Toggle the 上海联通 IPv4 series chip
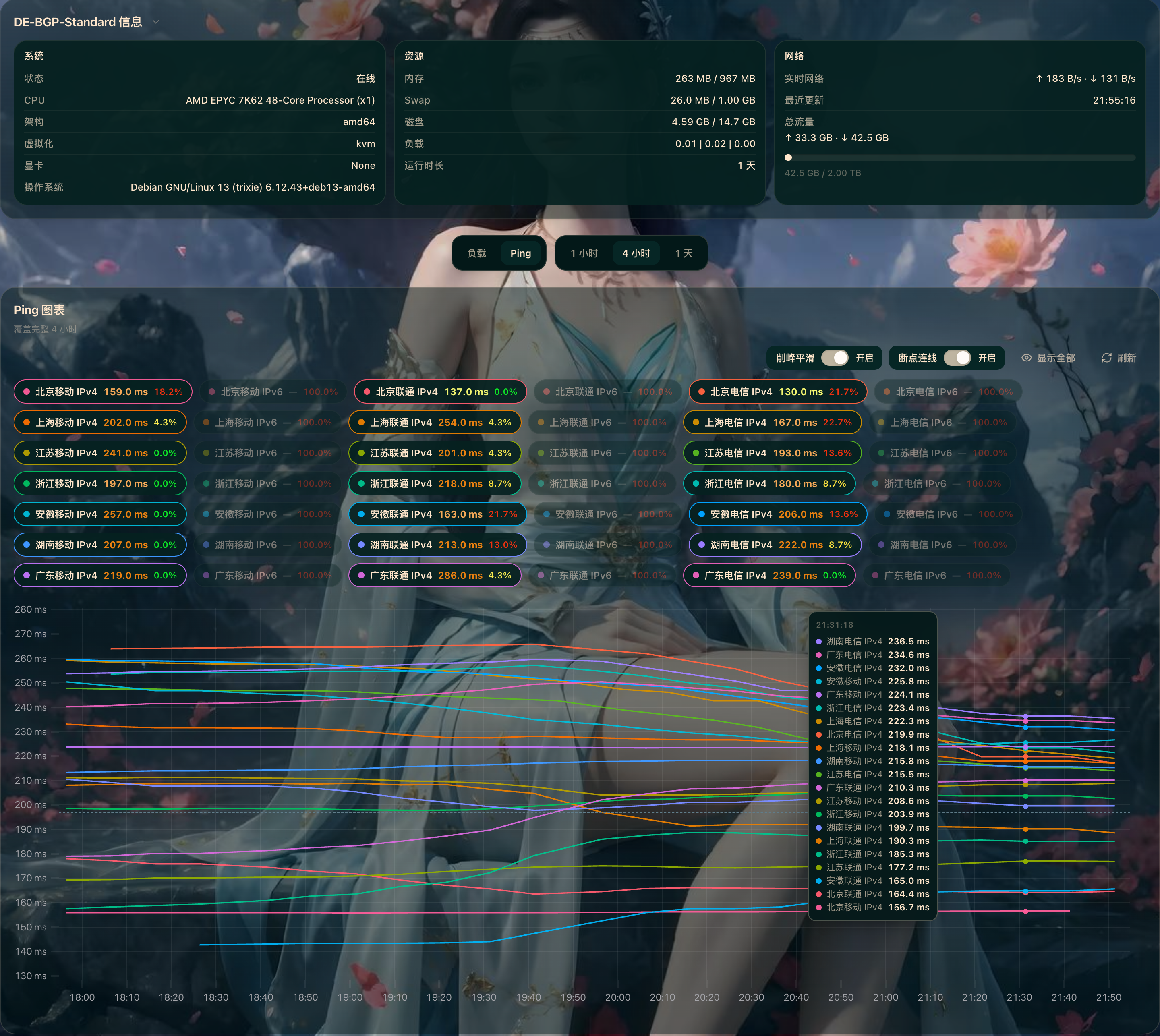Image resolution: width=1160 pixels, height=1036 pixels. (435, 423)
